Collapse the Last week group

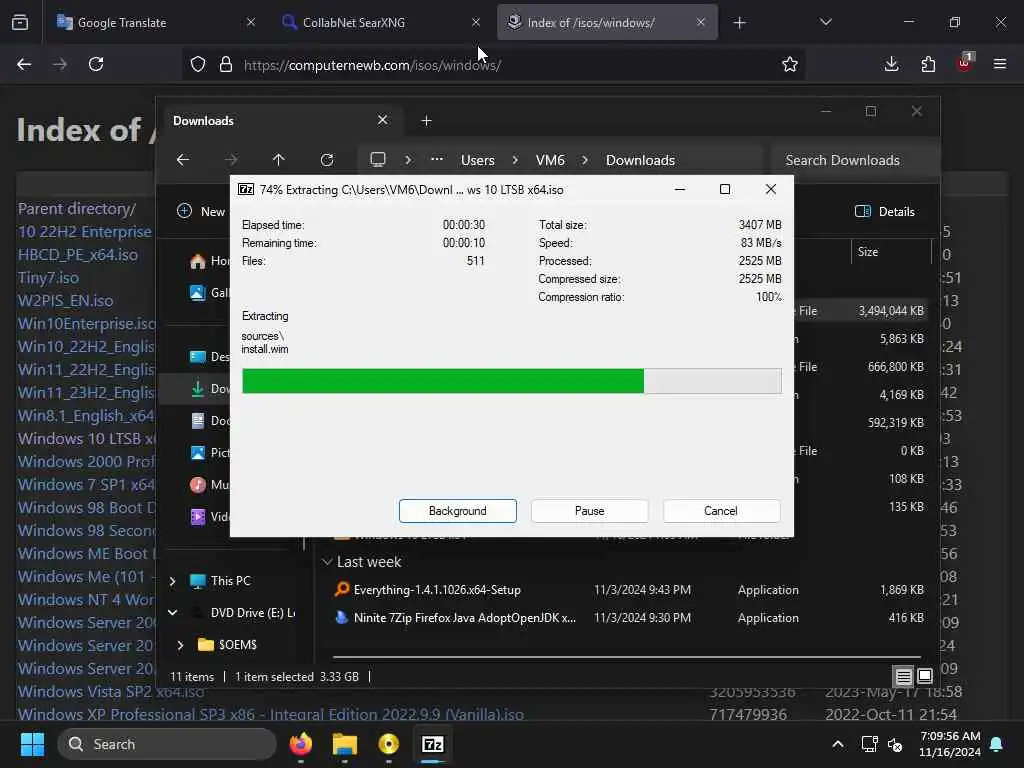(327, 562)
